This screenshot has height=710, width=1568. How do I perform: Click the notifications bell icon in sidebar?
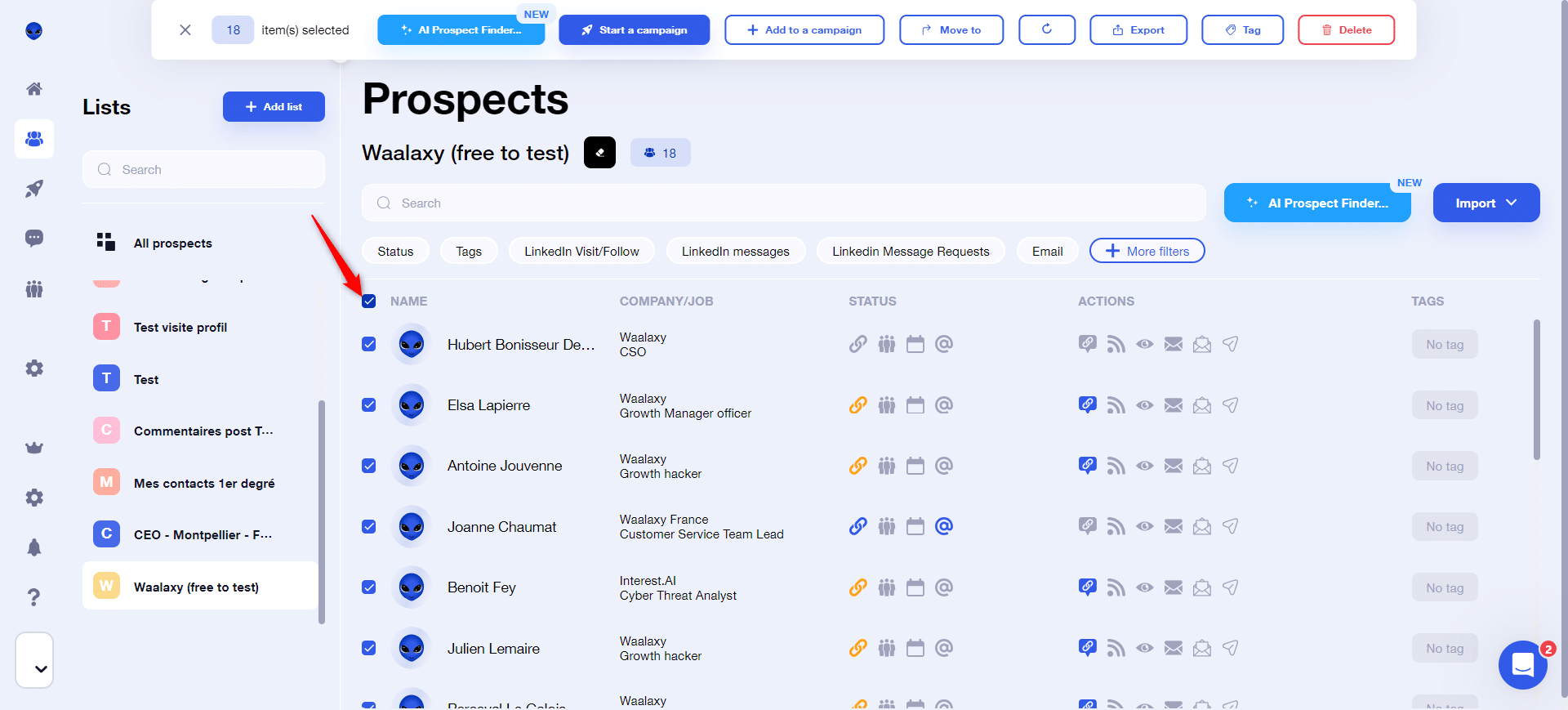34,547
